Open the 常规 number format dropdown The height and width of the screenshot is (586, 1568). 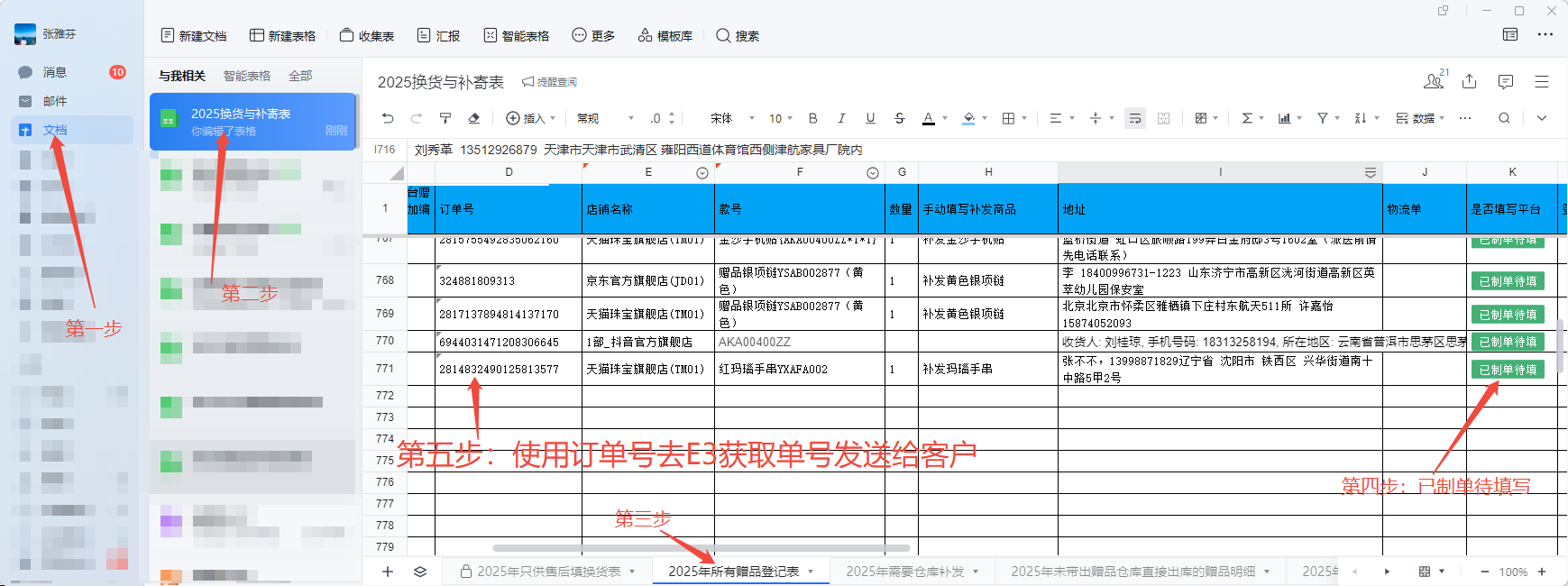click(605, 118)
